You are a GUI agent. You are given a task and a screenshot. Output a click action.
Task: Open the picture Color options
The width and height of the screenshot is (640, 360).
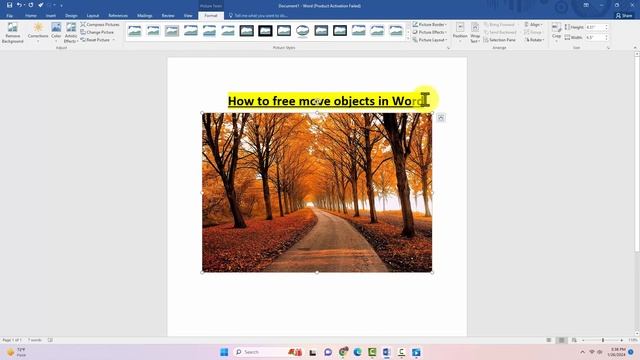click(56, 33)
